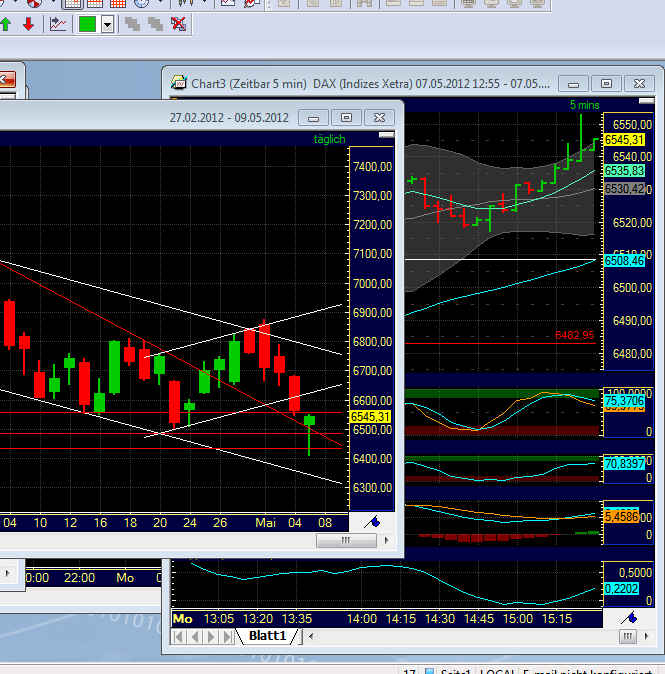The height and width of the screenshot is (674, 665).
Task: Click the Mo label on Chart3 time axis
Action: [183, 619]
